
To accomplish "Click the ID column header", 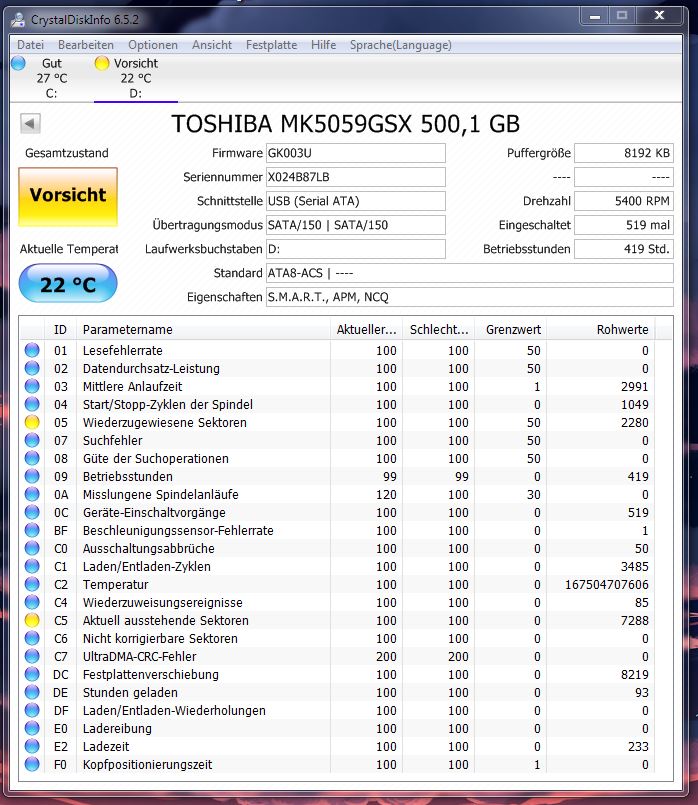I will 60,330.
